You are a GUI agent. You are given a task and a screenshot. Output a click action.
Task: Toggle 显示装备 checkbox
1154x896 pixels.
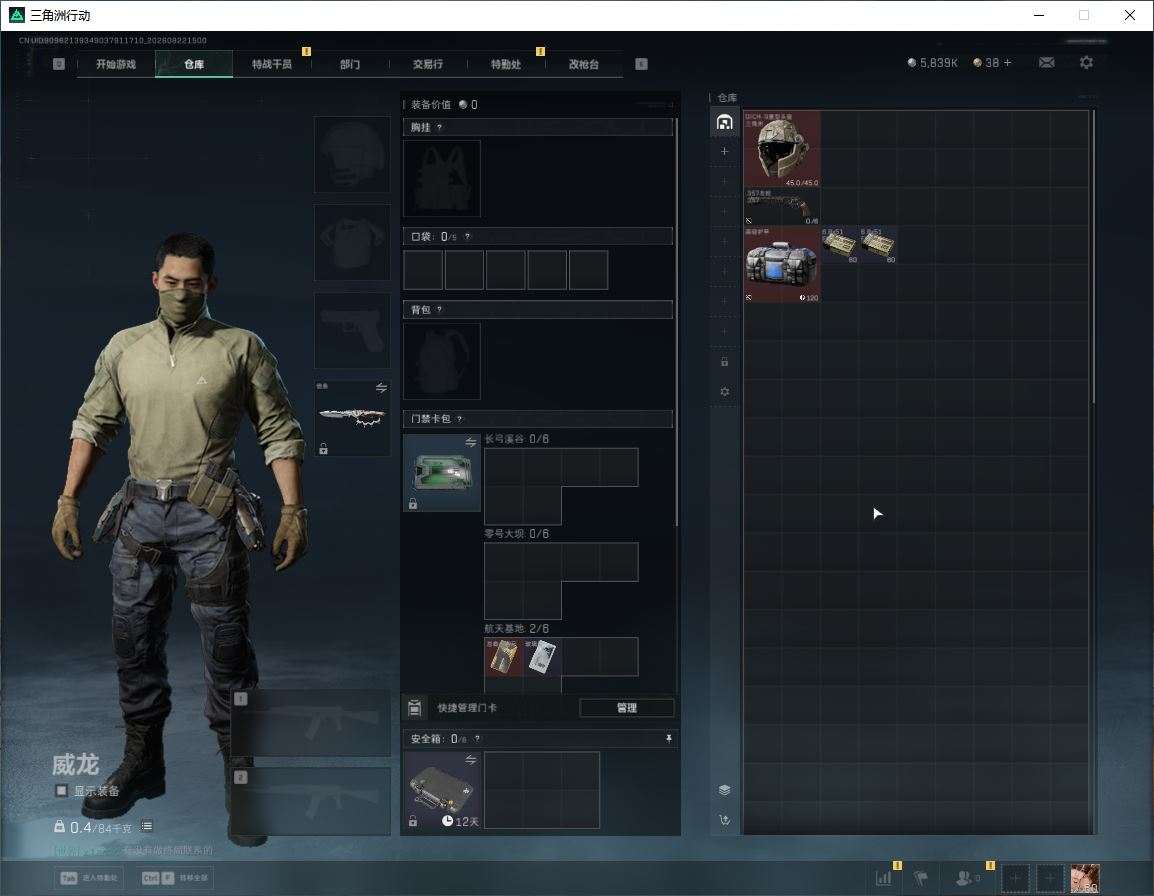point(61,791)
